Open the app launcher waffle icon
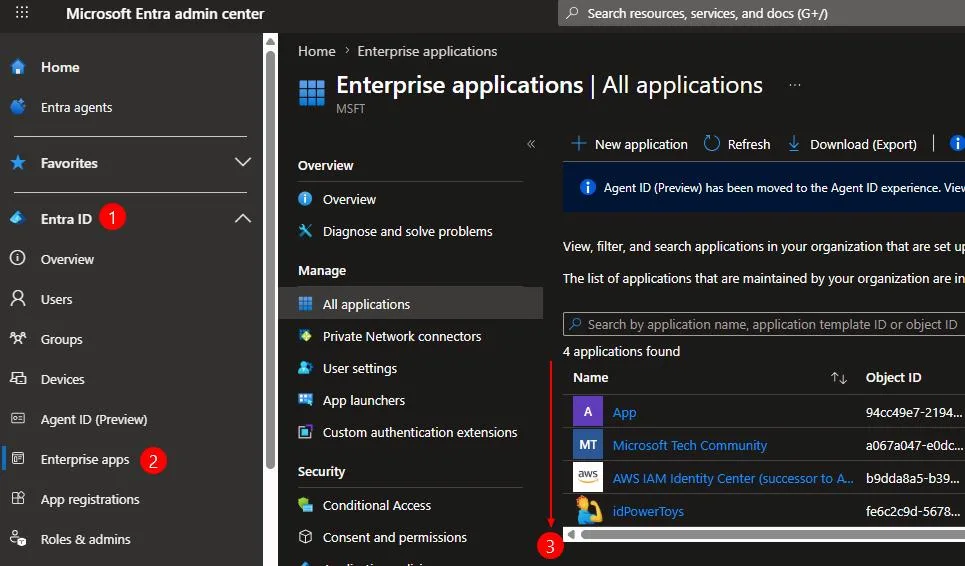The width and height of the screenshot is (965, 566). pyautogui.click(x=22, y=12)
